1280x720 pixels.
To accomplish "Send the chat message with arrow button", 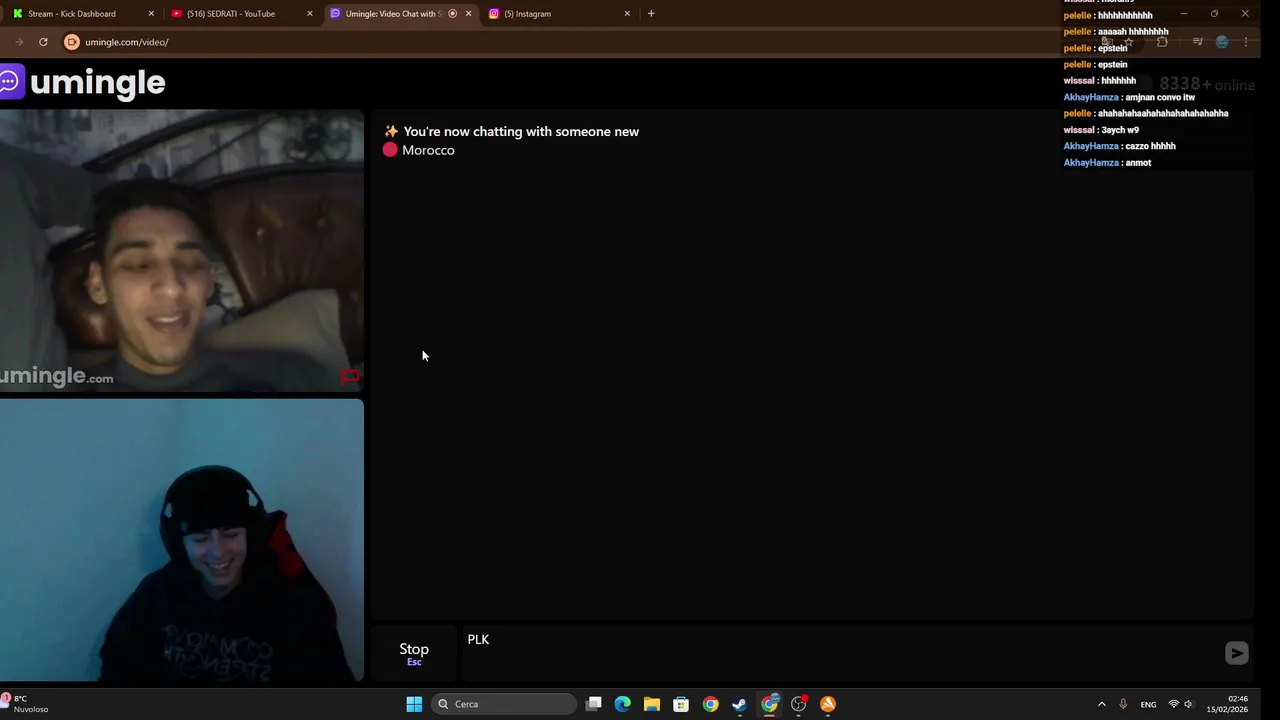I will [1237, 653].
